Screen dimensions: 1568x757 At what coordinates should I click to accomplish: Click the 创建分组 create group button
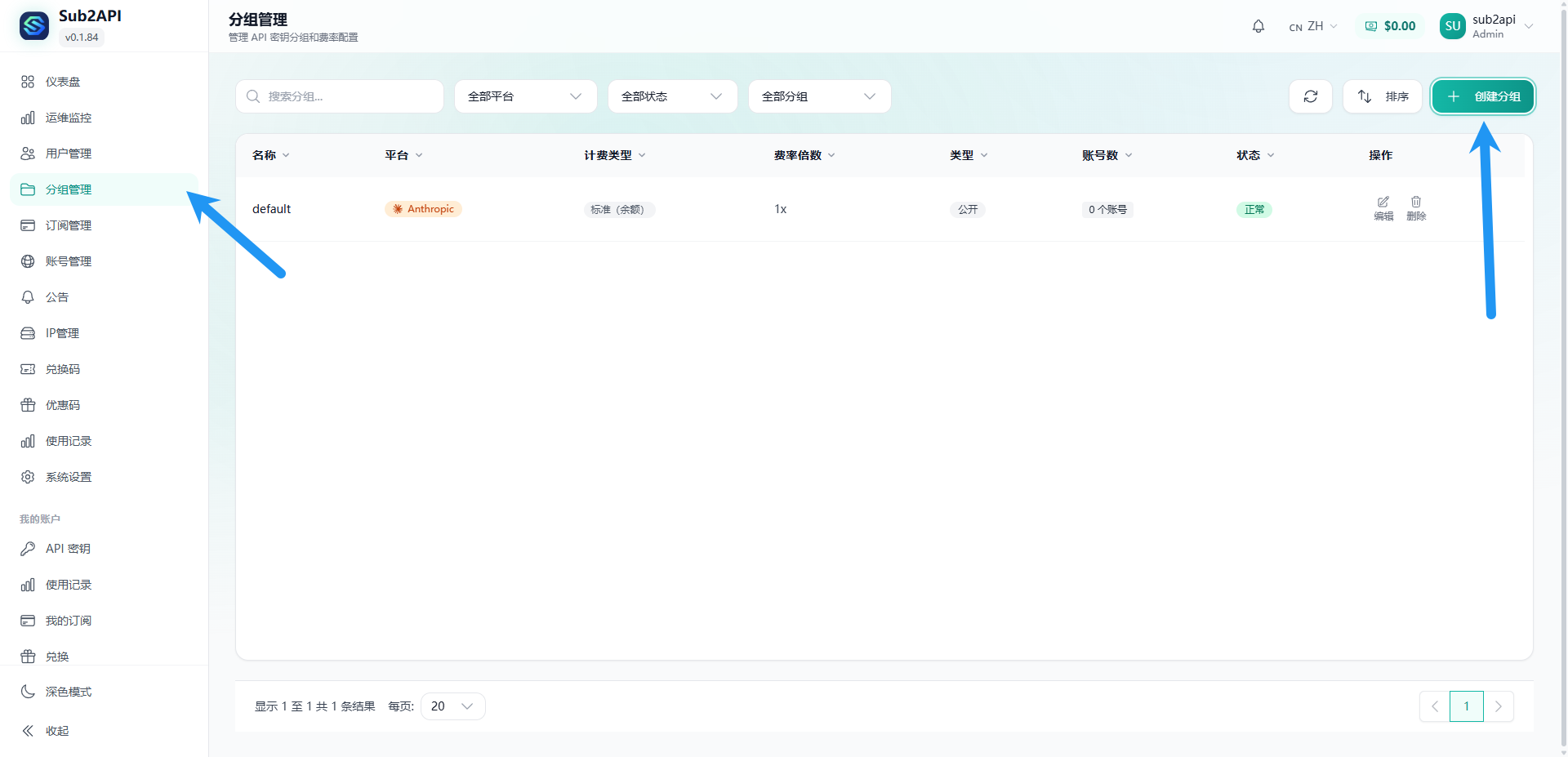pyautogui.click(x=1482, y=96)
